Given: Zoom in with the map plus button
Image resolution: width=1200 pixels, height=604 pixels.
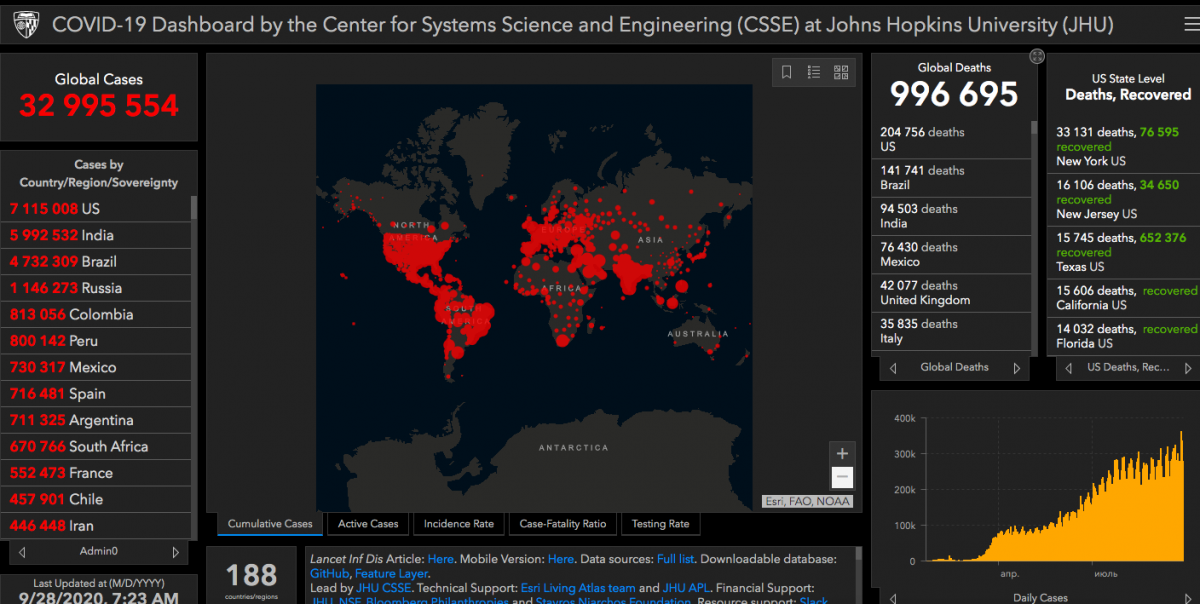Looking at the screenshot, I should pos(842,454).
